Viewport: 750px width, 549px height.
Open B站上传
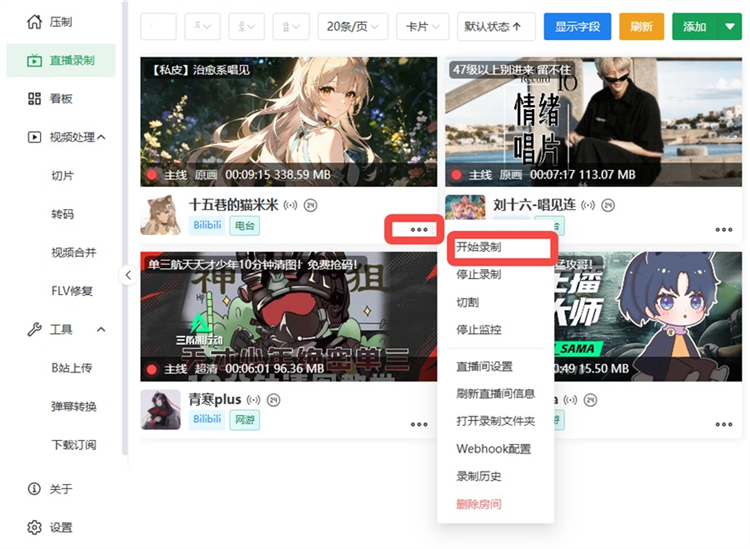pyautogui.click(x=72, y=368)
